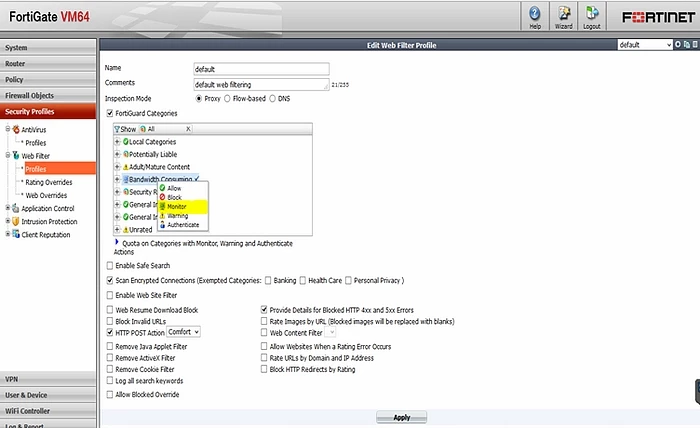Click the delete profile icon in title bar
700x428 pixels.
tap(695, 44)
